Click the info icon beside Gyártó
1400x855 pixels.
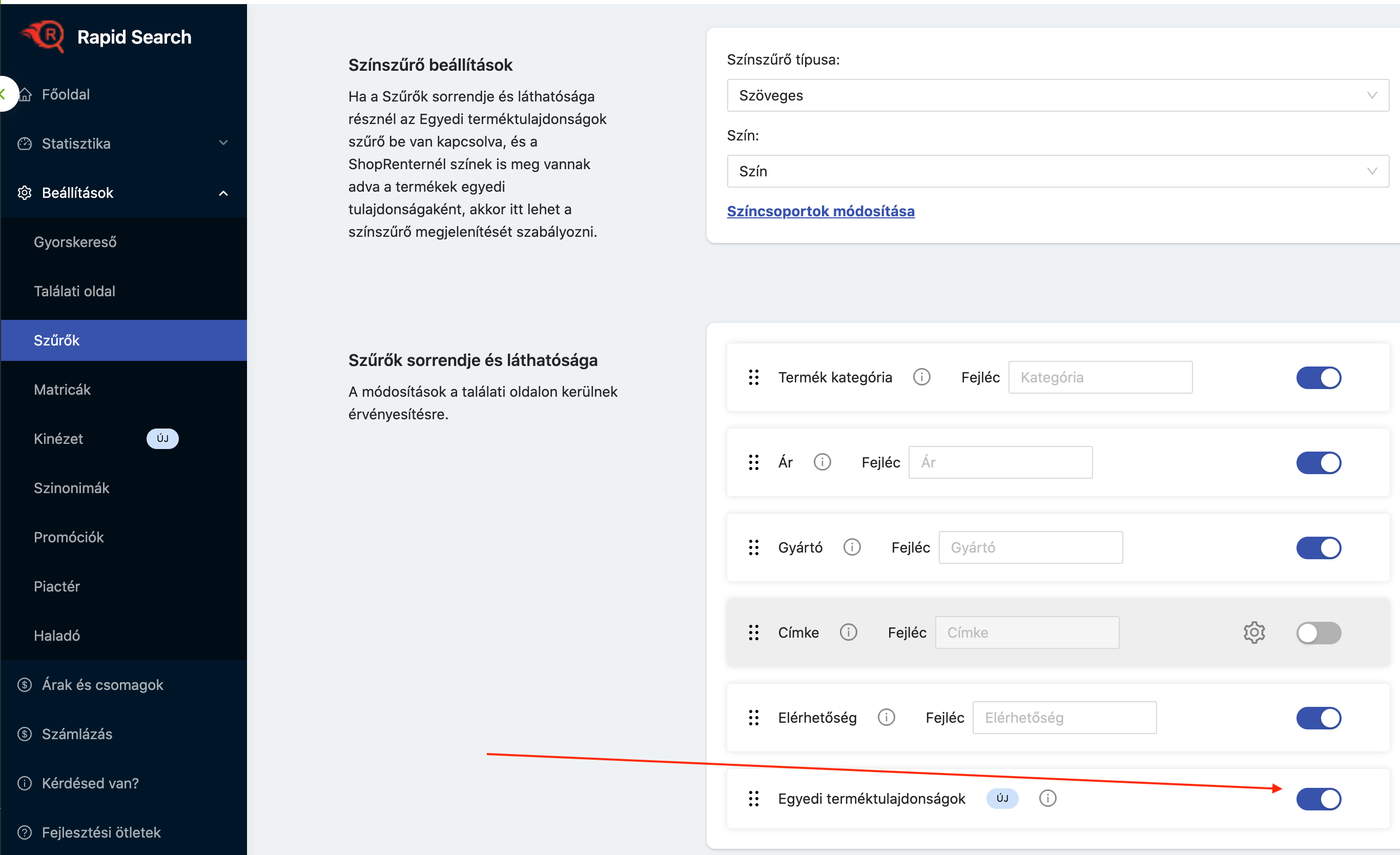click(x=851, y=547)
